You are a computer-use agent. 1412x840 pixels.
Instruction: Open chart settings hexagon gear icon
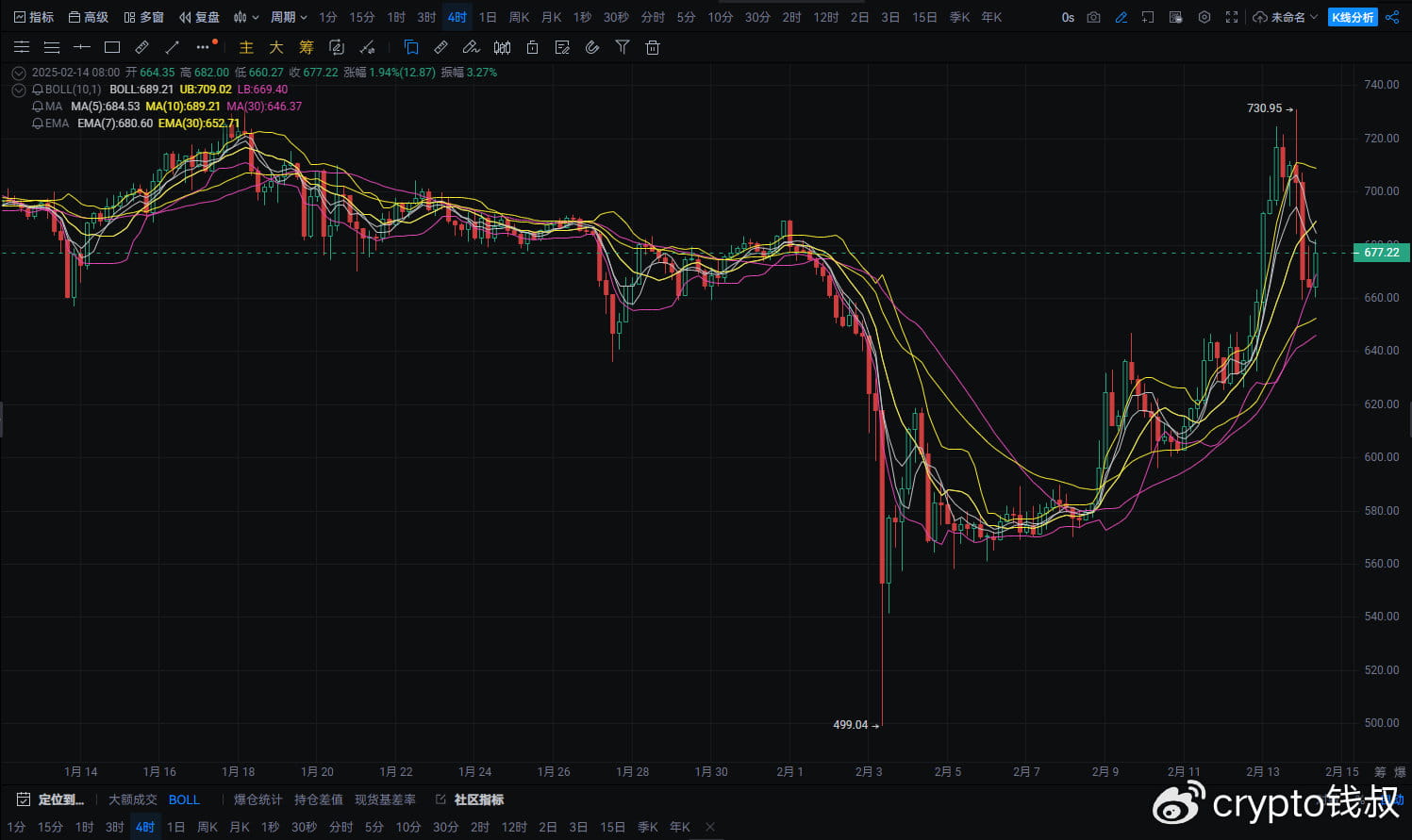coord(1204,17)
